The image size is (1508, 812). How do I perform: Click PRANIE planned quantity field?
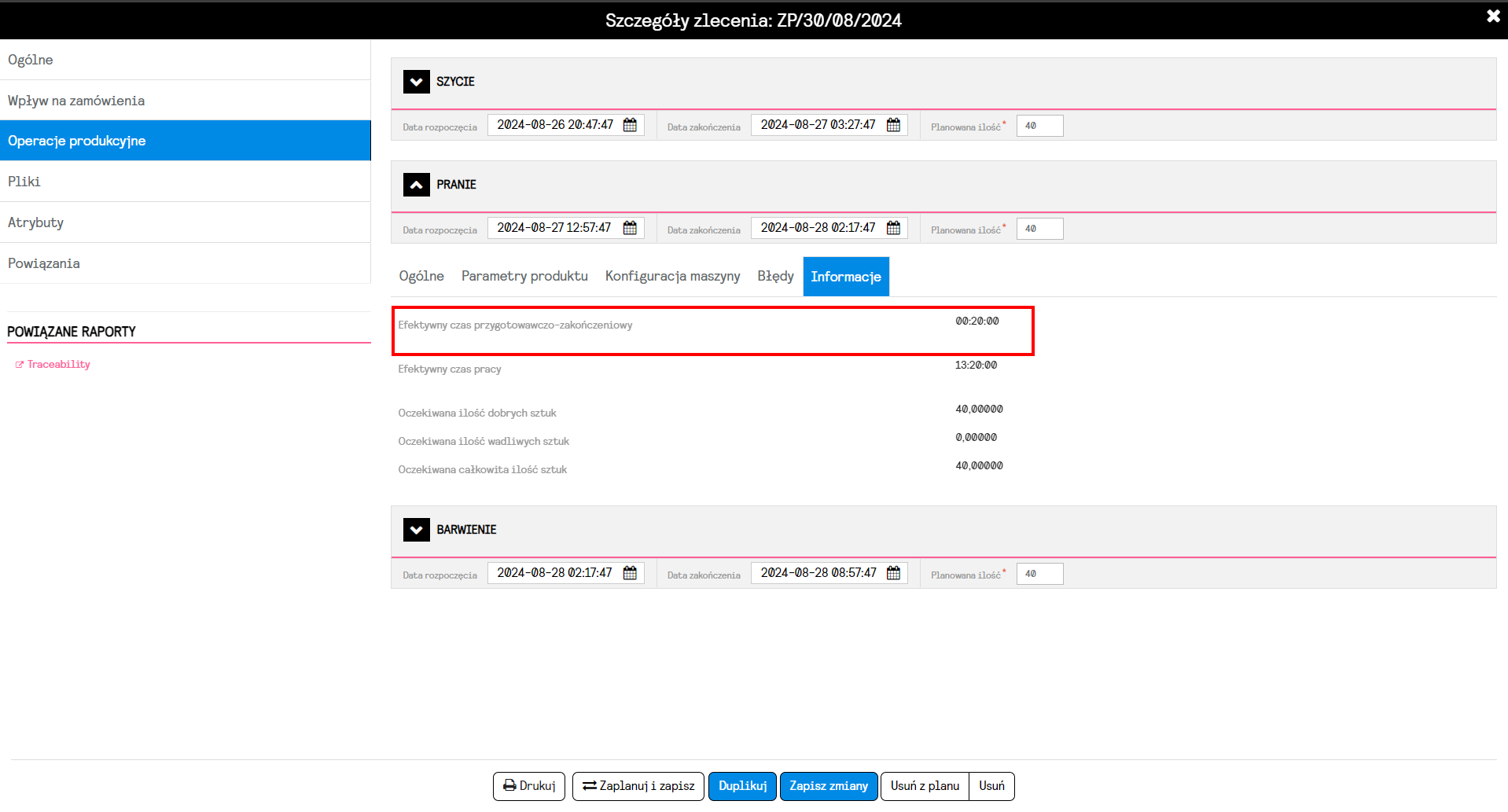click(1039, 229)
